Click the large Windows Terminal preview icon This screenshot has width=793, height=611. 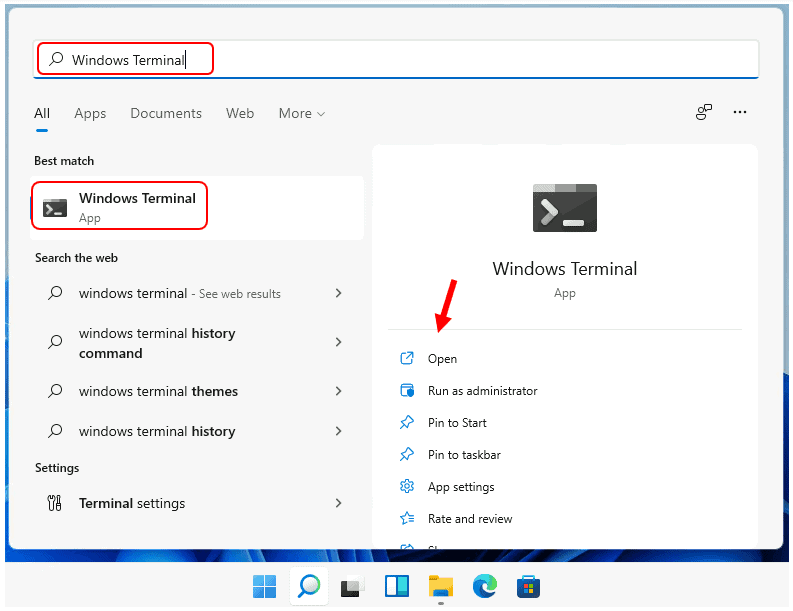pyautogui.click(x=564, y=208)
